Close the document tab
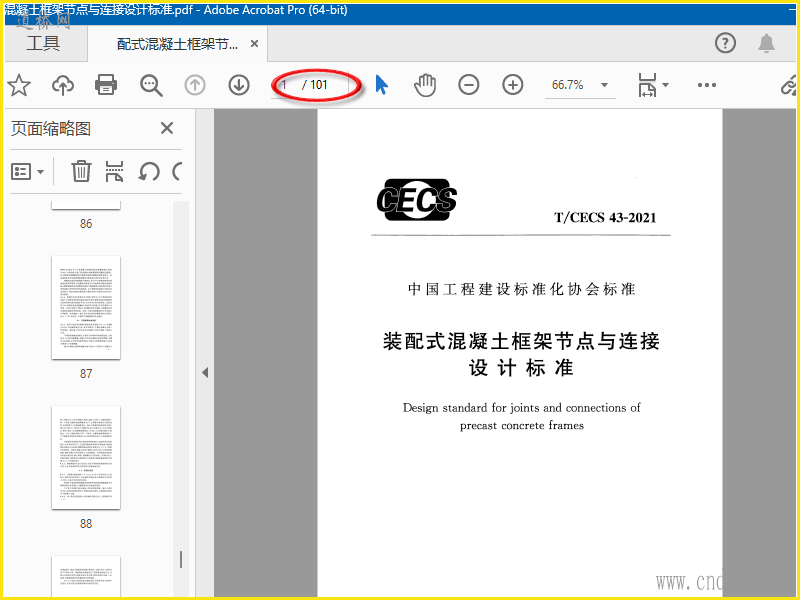 tap(254, 44)
